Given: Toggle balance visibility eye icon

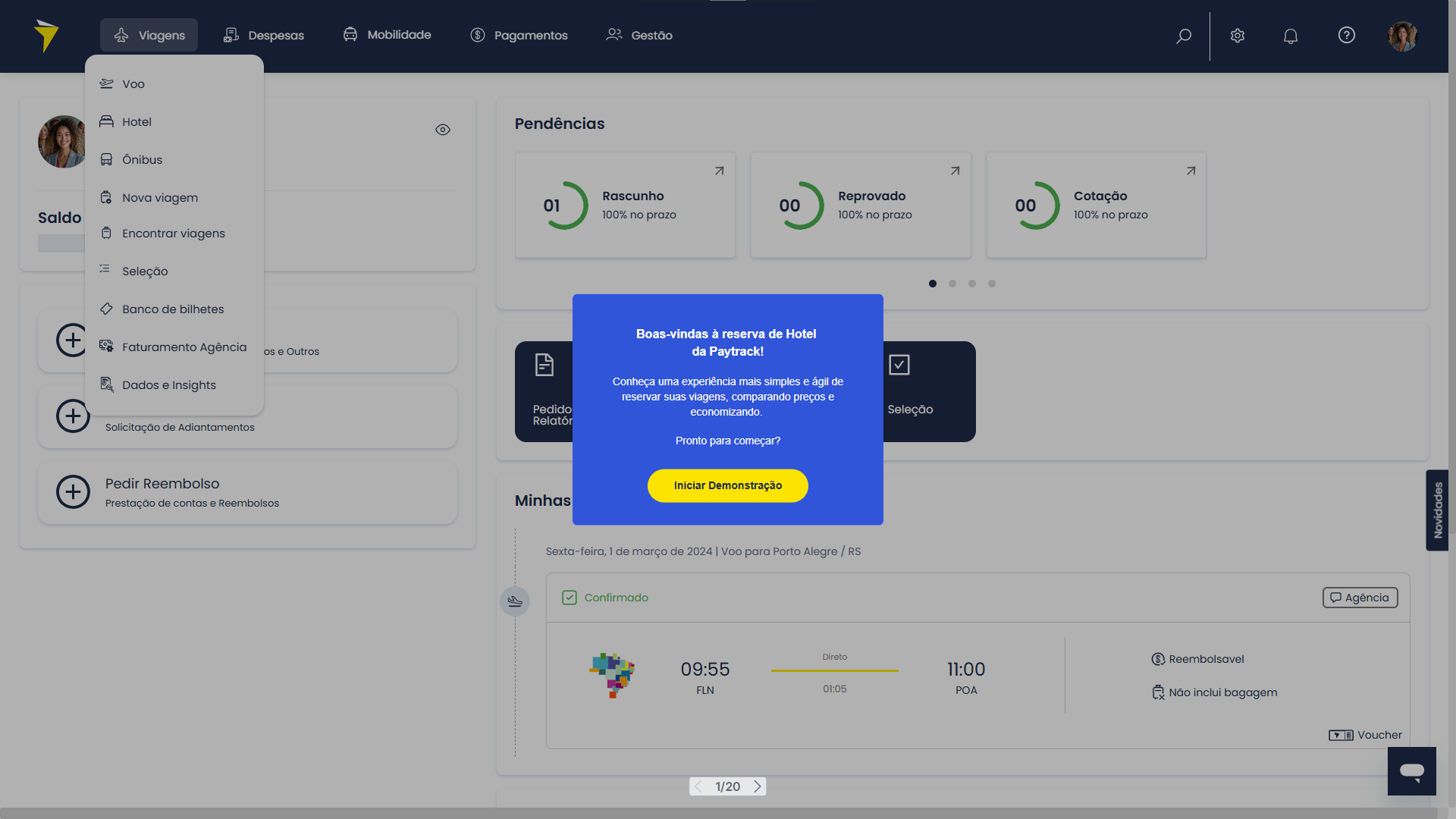Looking at the screenshot, I should tap(443, 130).
